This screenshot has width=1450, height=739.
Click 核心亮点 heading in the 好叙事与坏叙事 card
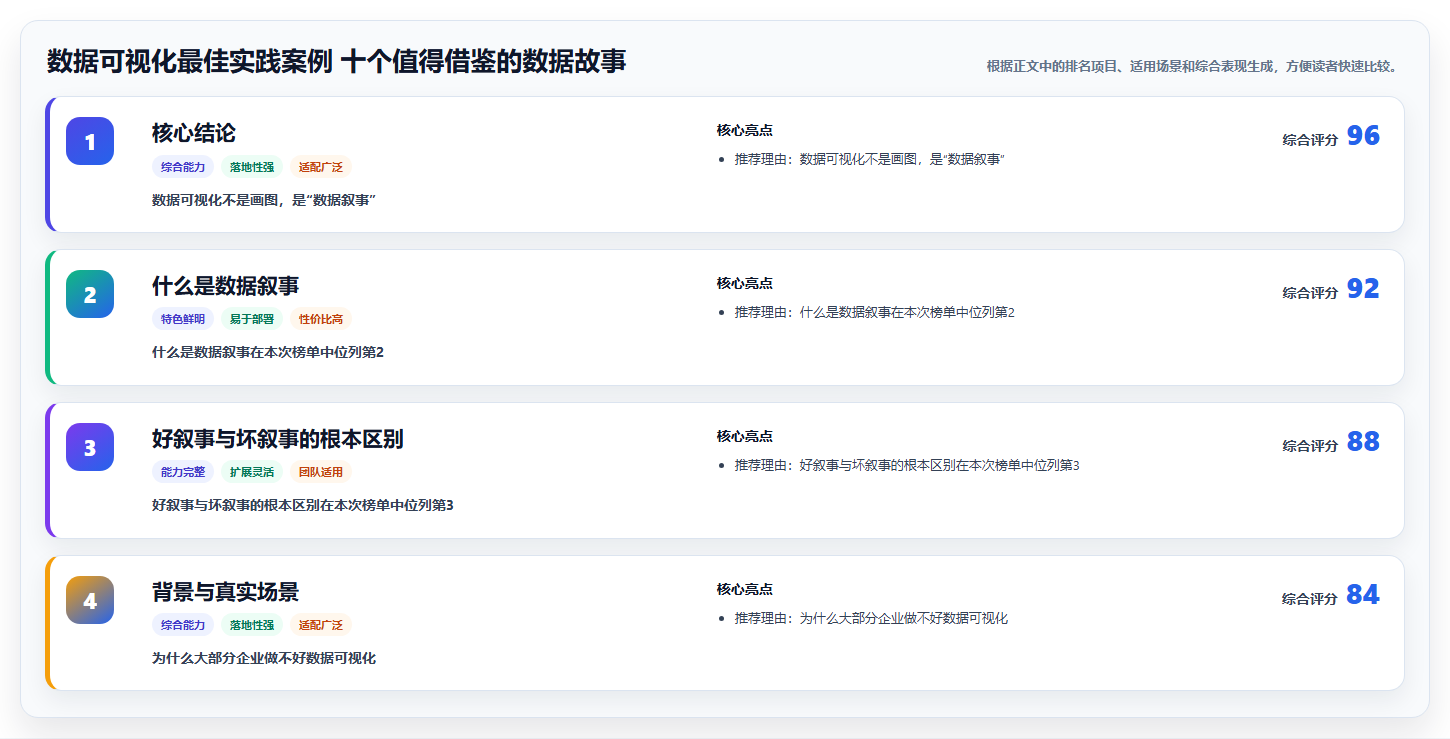[x=744, y=437]
